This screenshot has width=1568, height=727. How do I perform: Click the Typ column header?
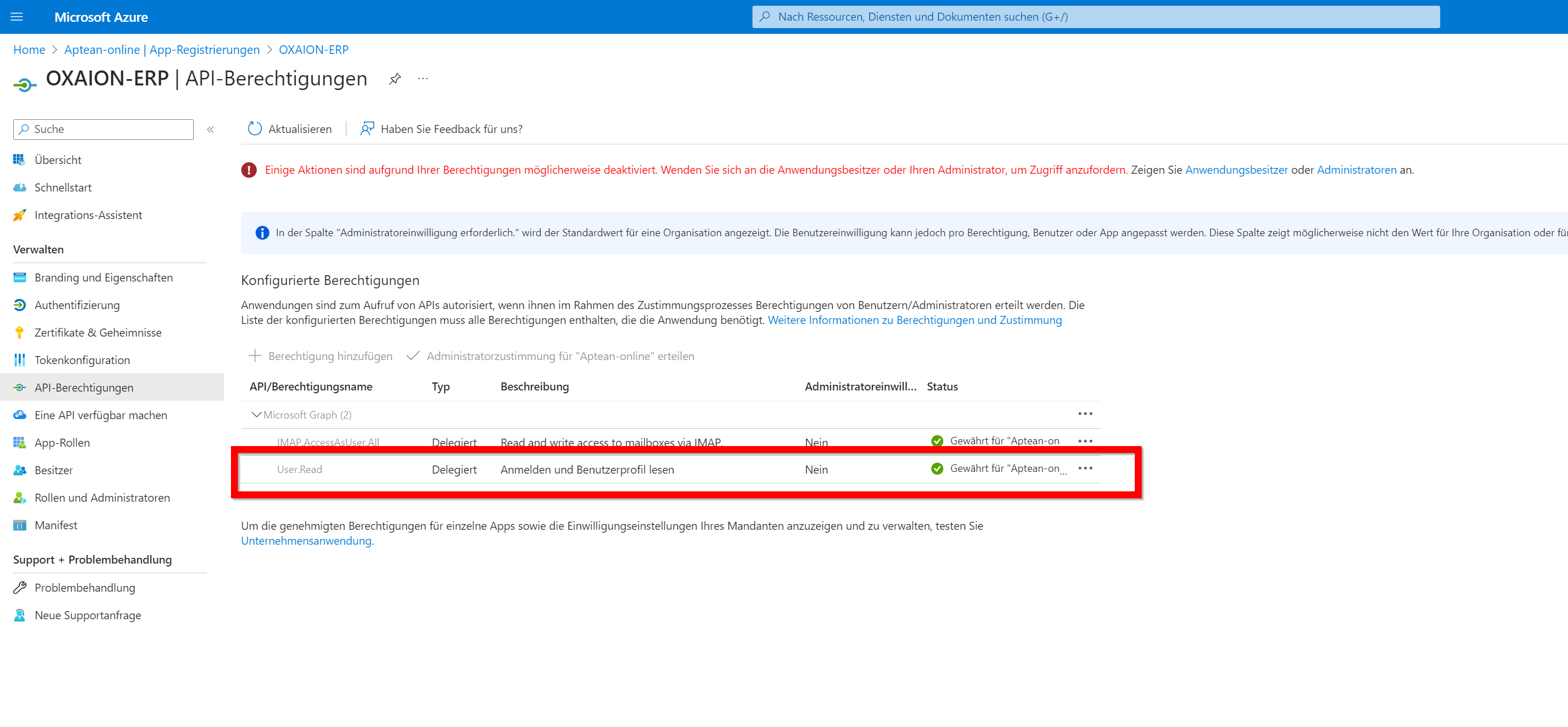441,386
